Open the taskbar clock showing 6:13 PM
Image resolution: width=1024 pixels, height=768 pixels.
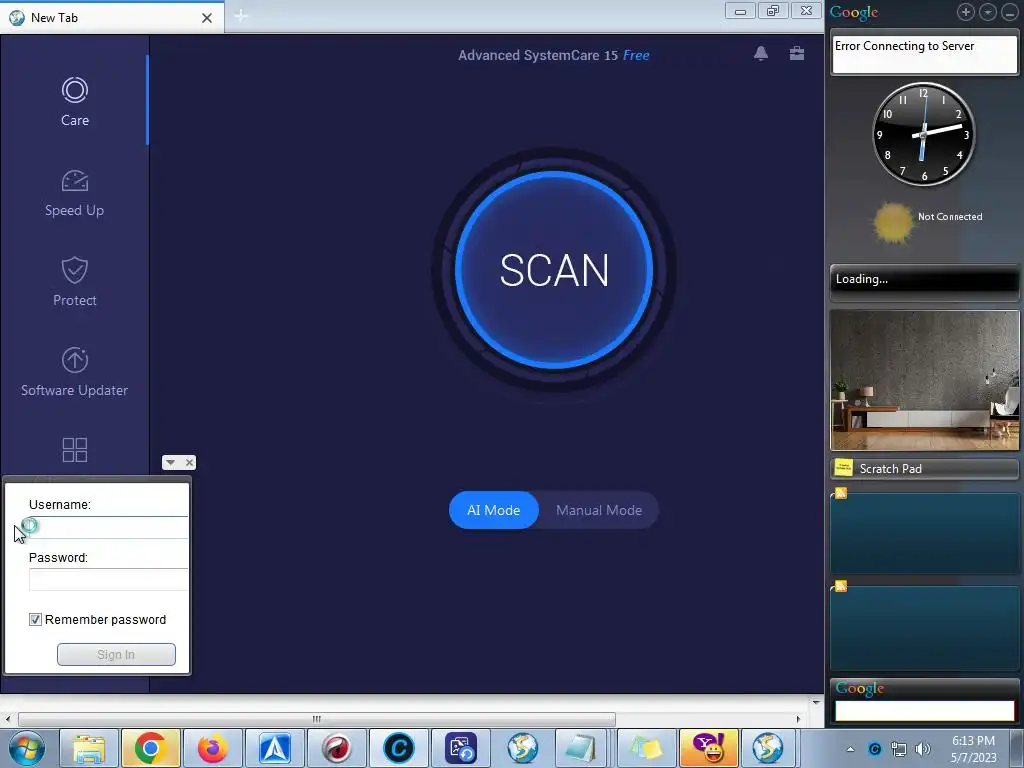[x=974, y=749]
